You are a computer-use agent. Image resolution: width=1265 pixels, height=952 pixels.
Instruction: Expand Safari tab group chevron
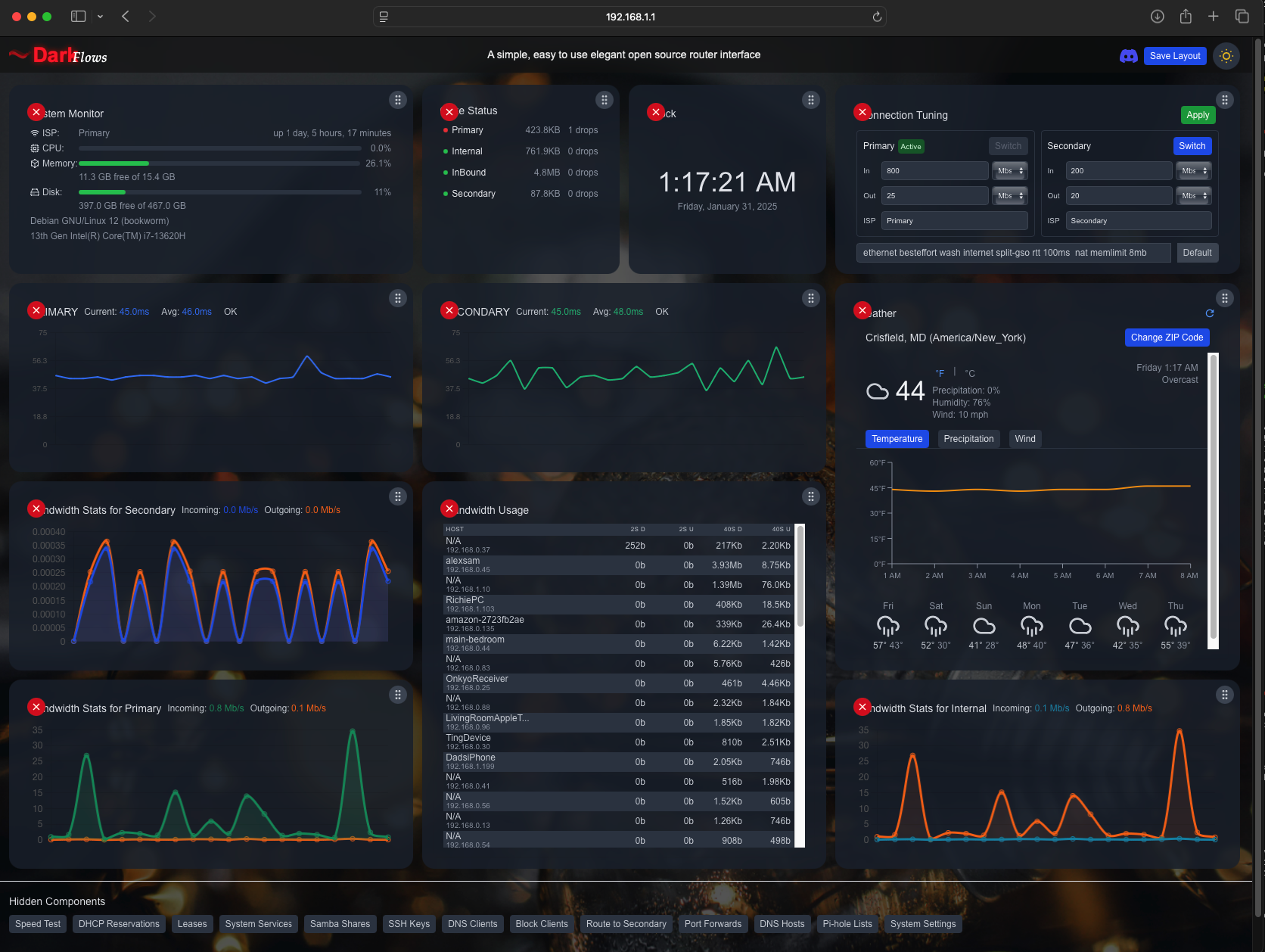pos(100,17)
